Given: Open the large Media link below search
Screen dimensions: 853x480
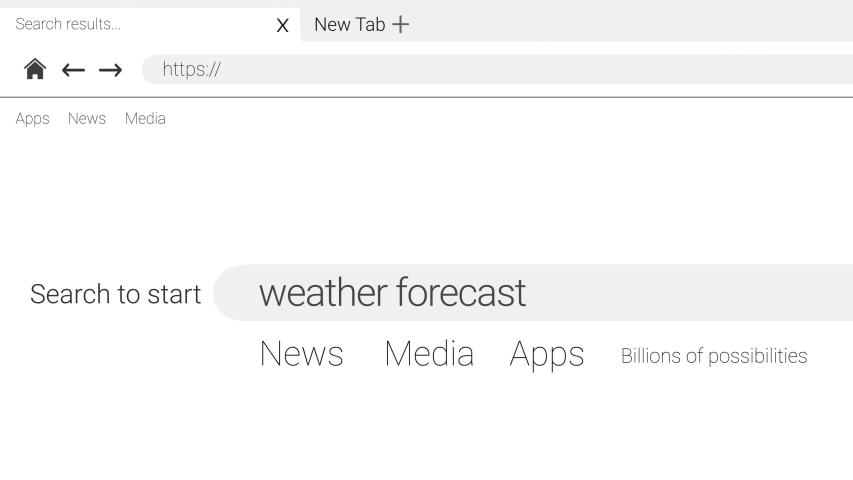Looking at the screenshot, I should (x=429, y=354).
